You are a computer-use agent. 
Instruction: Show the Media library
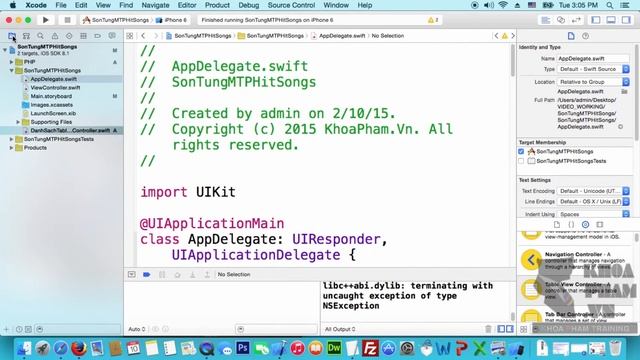600,224
